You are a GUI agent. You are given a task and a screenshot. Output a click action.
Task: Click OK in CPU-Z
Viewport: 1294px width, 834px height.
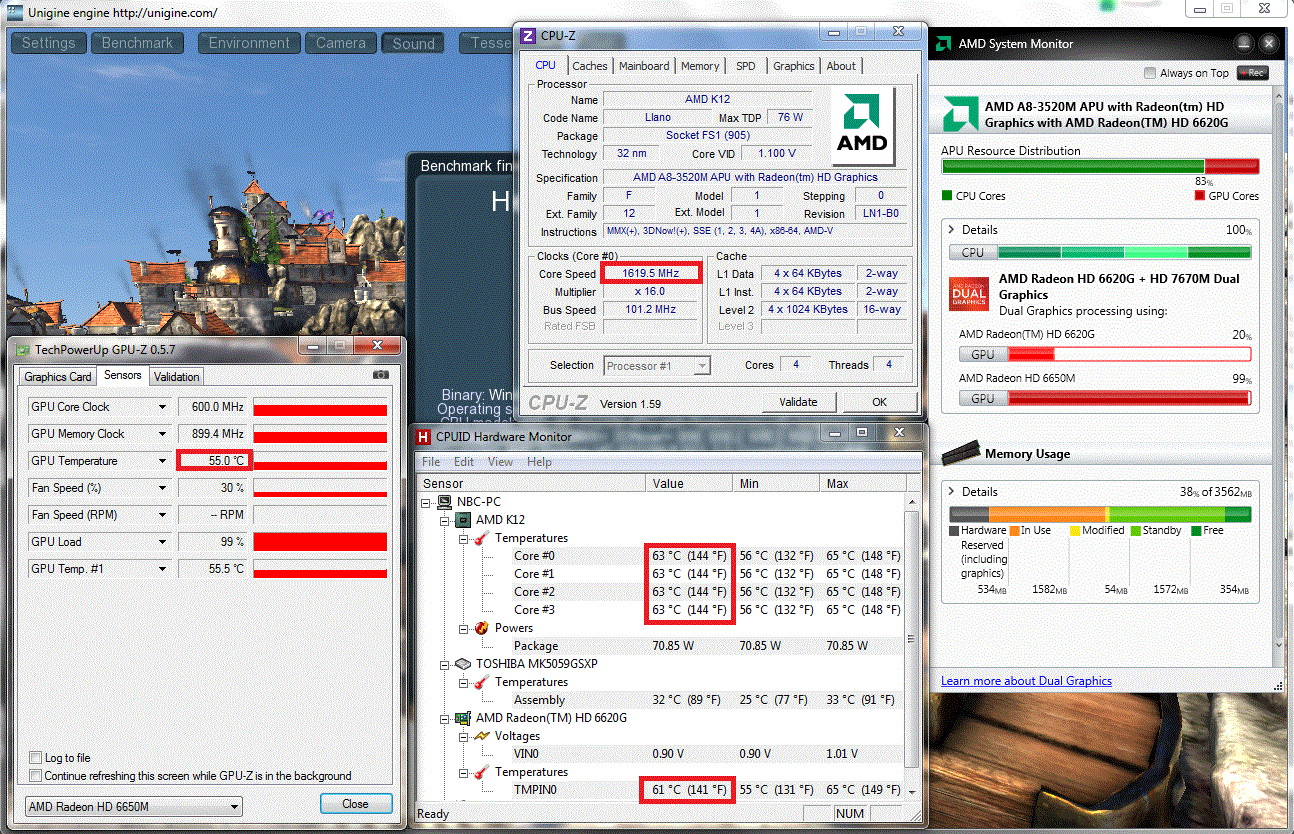[879, 402]
